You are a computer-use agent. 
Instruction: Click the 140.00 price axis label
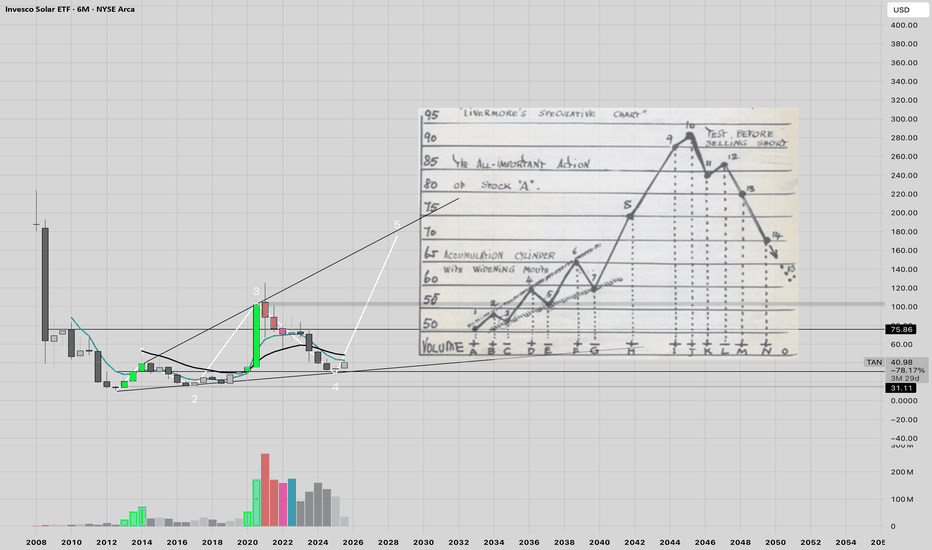point(903,269)
